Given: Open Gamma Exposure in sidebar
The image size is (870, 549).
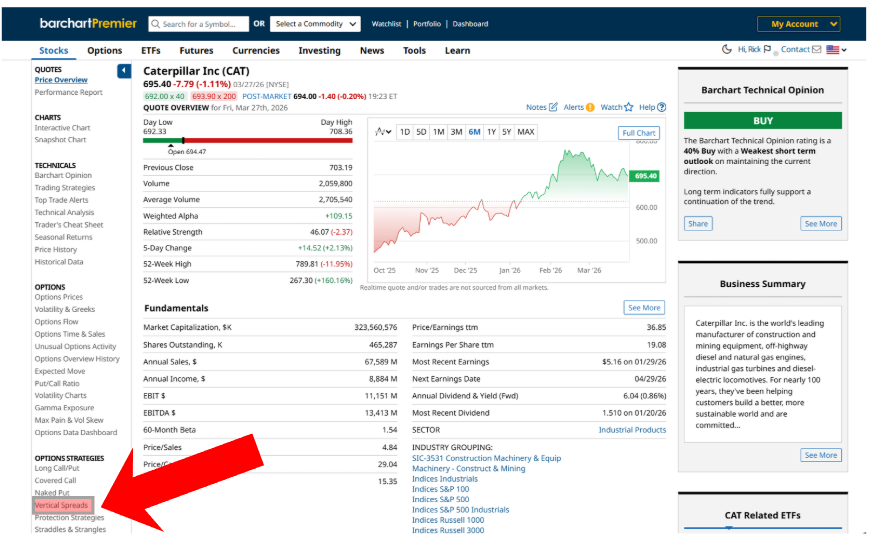Looking at the screenshot, I should pos(64,407).
